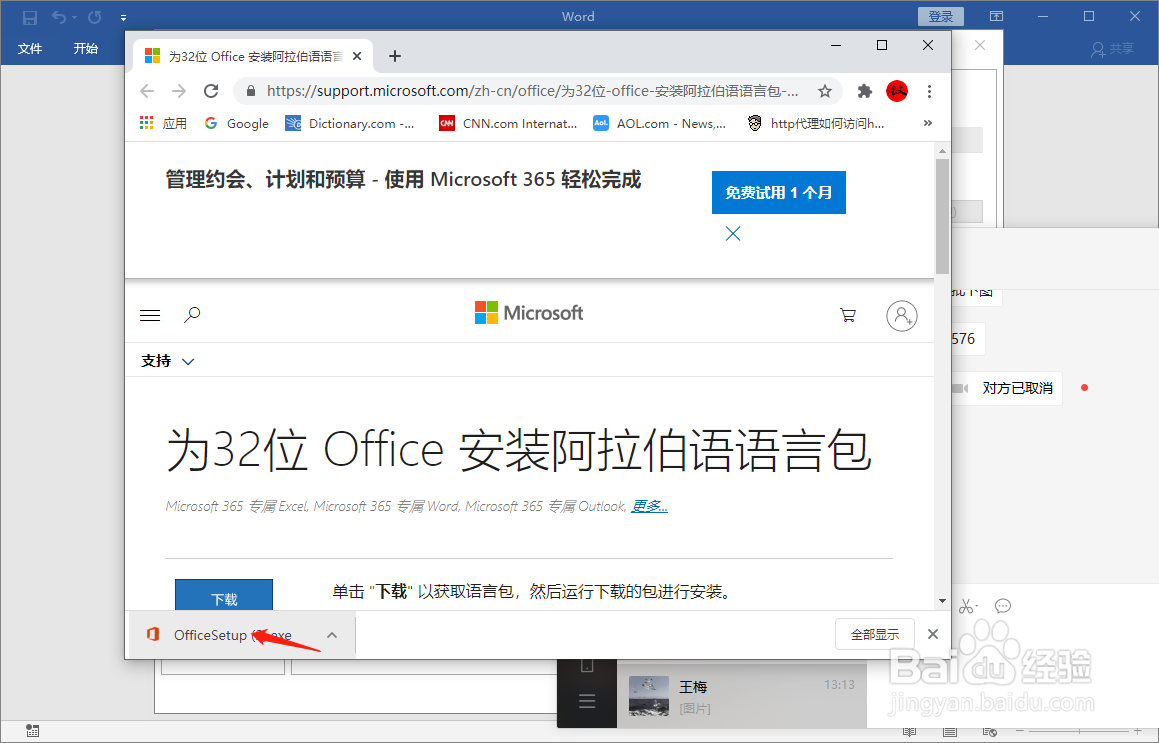Image resolution: width=1159 pixels, height=743 pixels.
Task: Open the Google bookmark
Action: point(237,123)
